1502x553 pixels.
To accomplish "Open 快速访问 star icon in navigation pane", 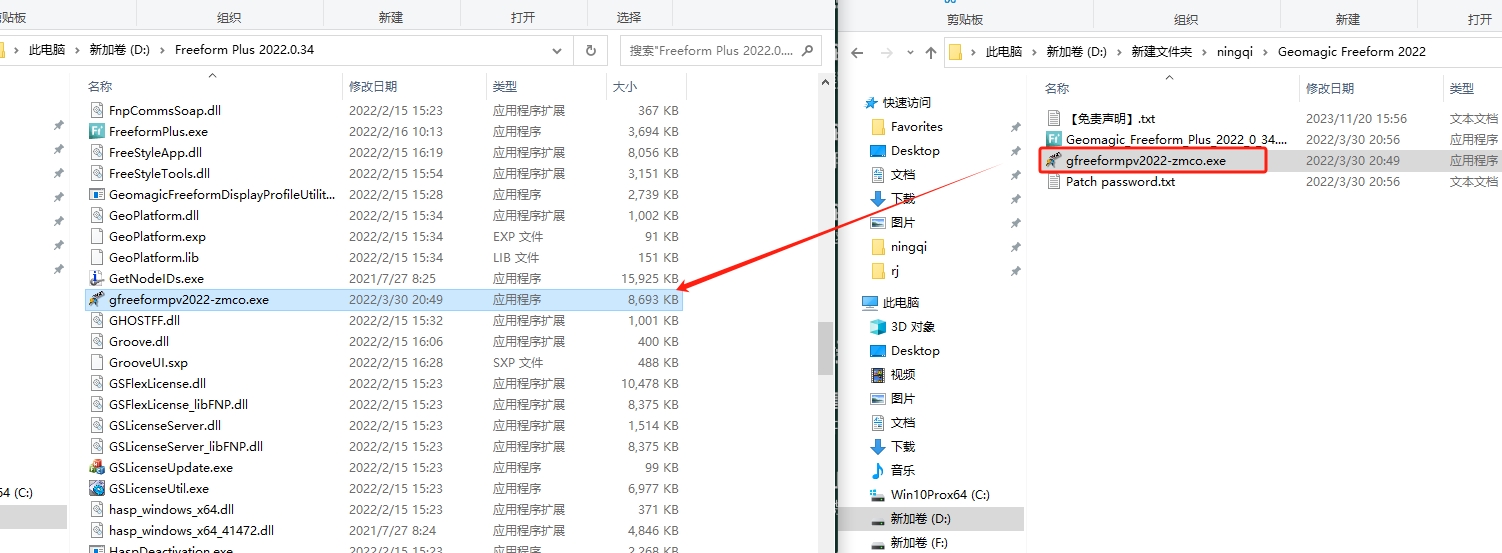I will point(870,102).
